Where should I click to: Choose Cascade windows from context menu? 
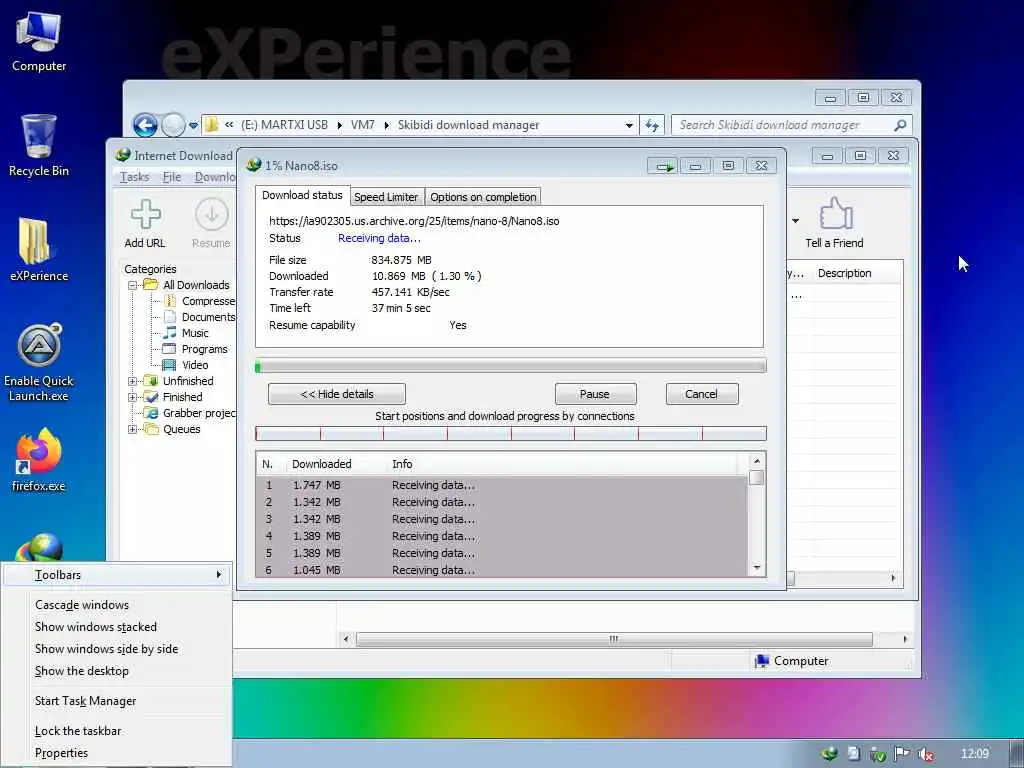point(118,605)
